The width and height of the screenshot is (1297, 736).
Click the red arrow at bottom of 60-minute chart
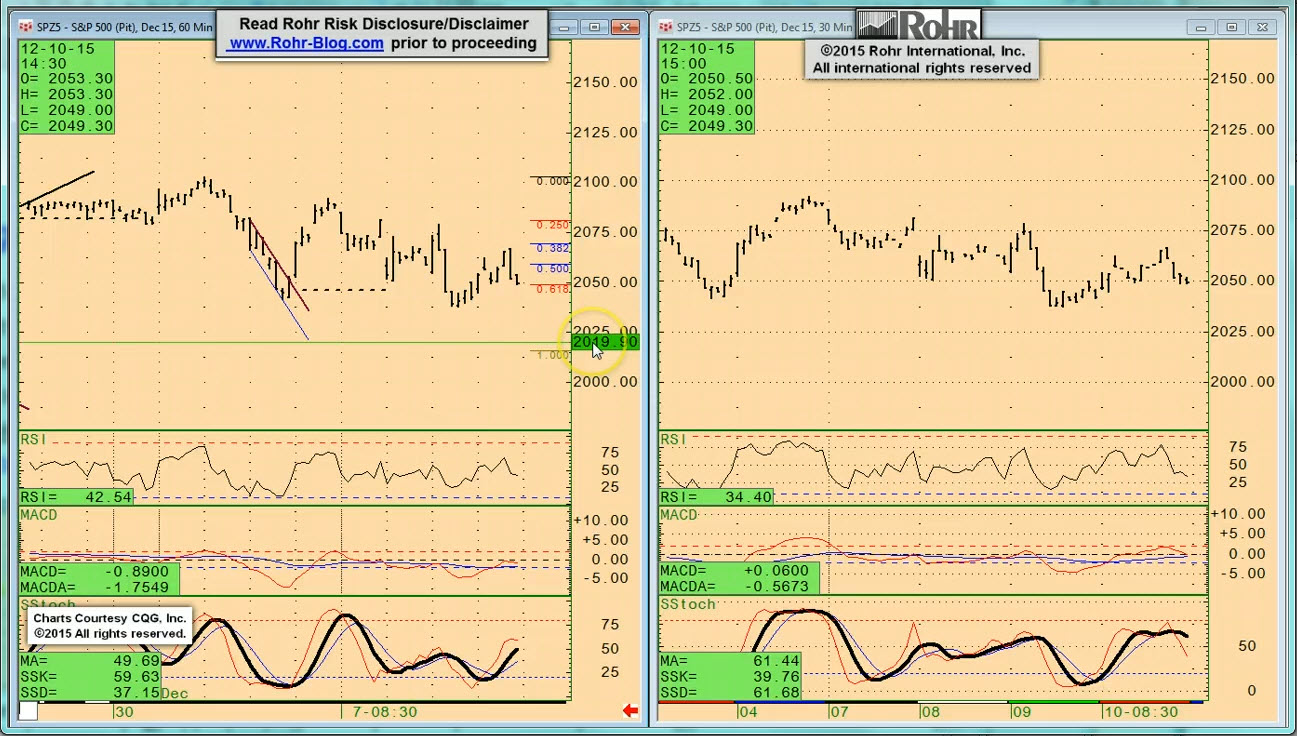tap(630, 711)
